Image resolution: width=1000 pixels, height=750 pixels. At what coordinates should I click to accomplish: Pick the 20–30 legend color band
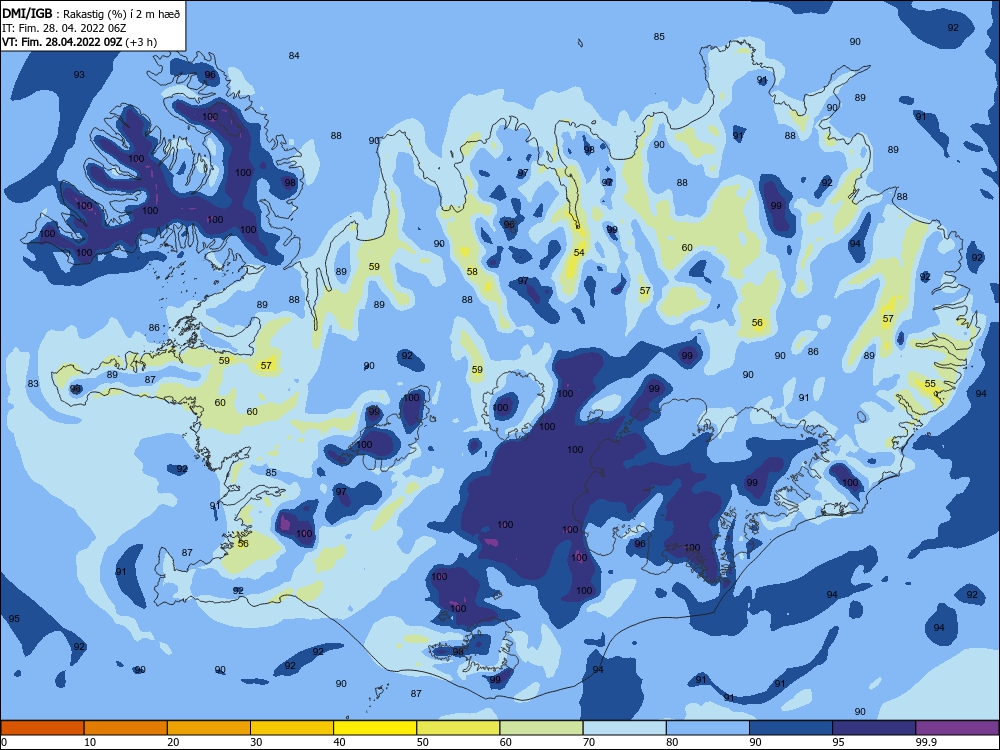tap(209, 728)
